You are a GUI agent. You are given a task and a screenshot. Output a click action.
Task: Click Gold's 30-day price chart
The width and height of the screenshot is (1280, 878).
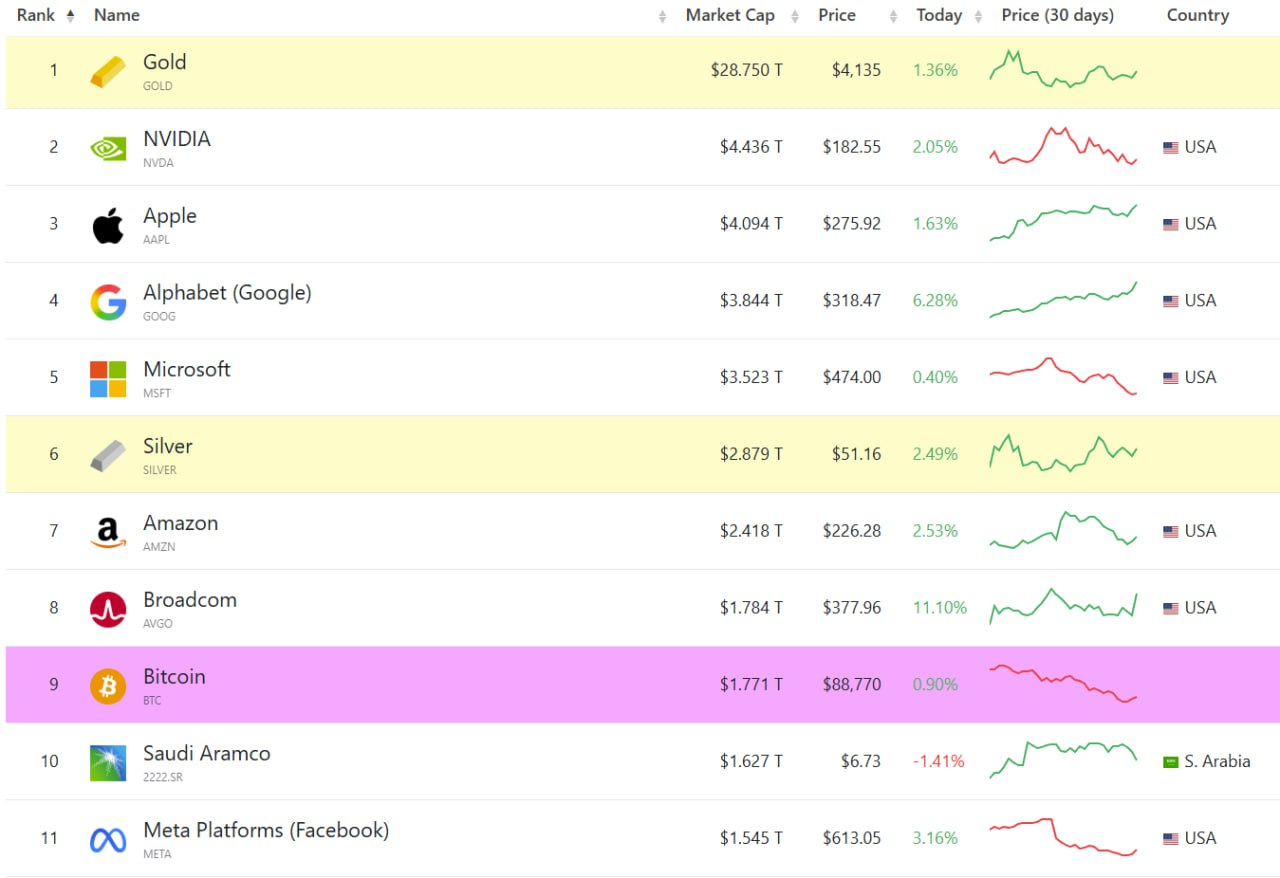click(x=1063, y=69)
